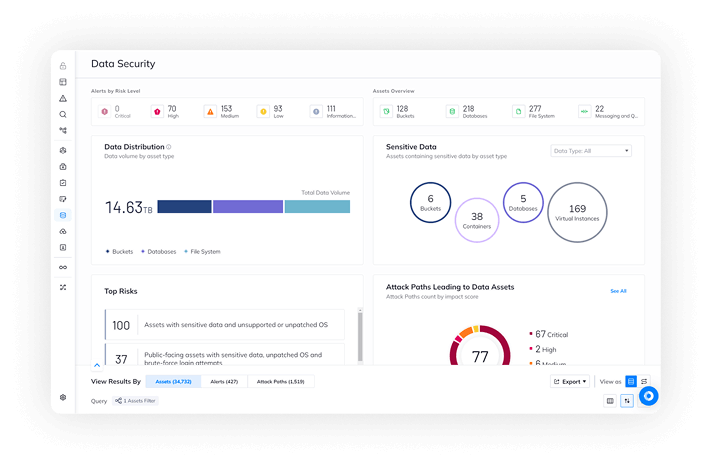Open the infinity loop sidebar icon
This screenshot has width=711, height=464.
point(63,267)
